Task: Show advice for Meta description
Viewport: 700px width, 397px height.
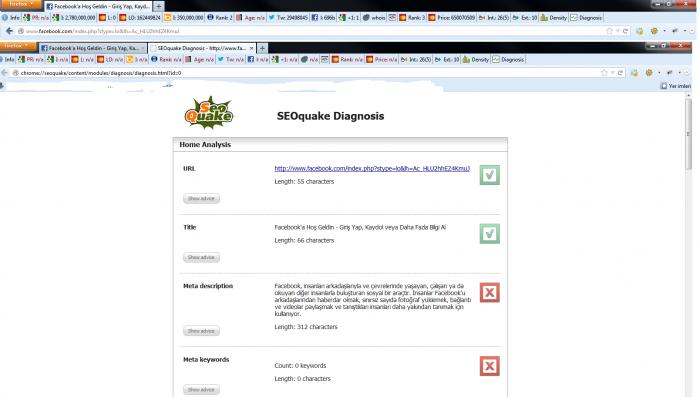Action: [201, 331]
